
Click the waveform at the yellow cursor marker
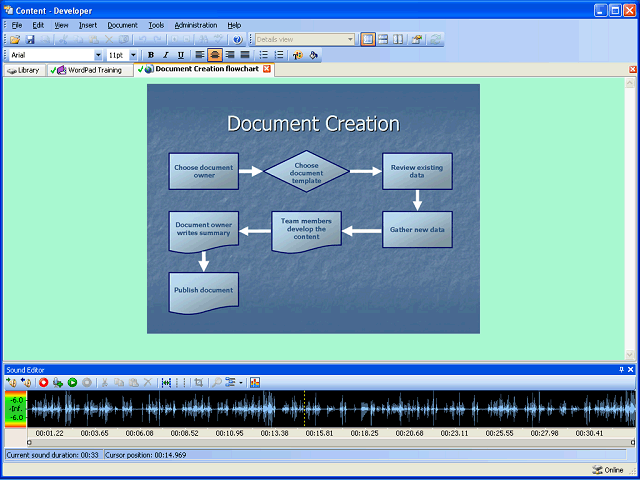coord(305,410)
